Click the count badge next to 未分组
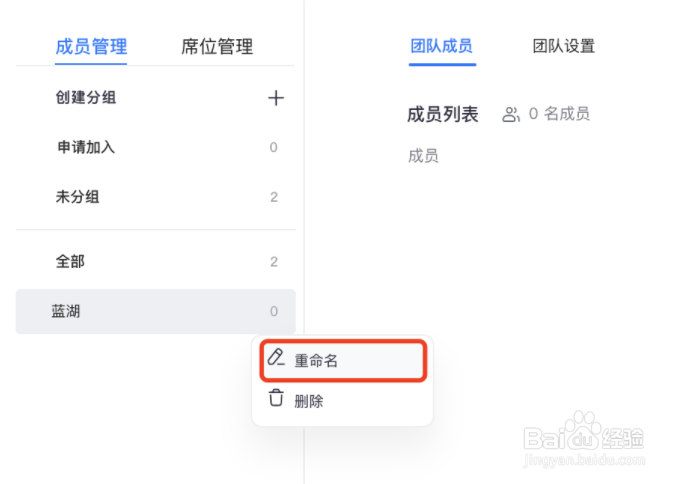 (274, 197)
